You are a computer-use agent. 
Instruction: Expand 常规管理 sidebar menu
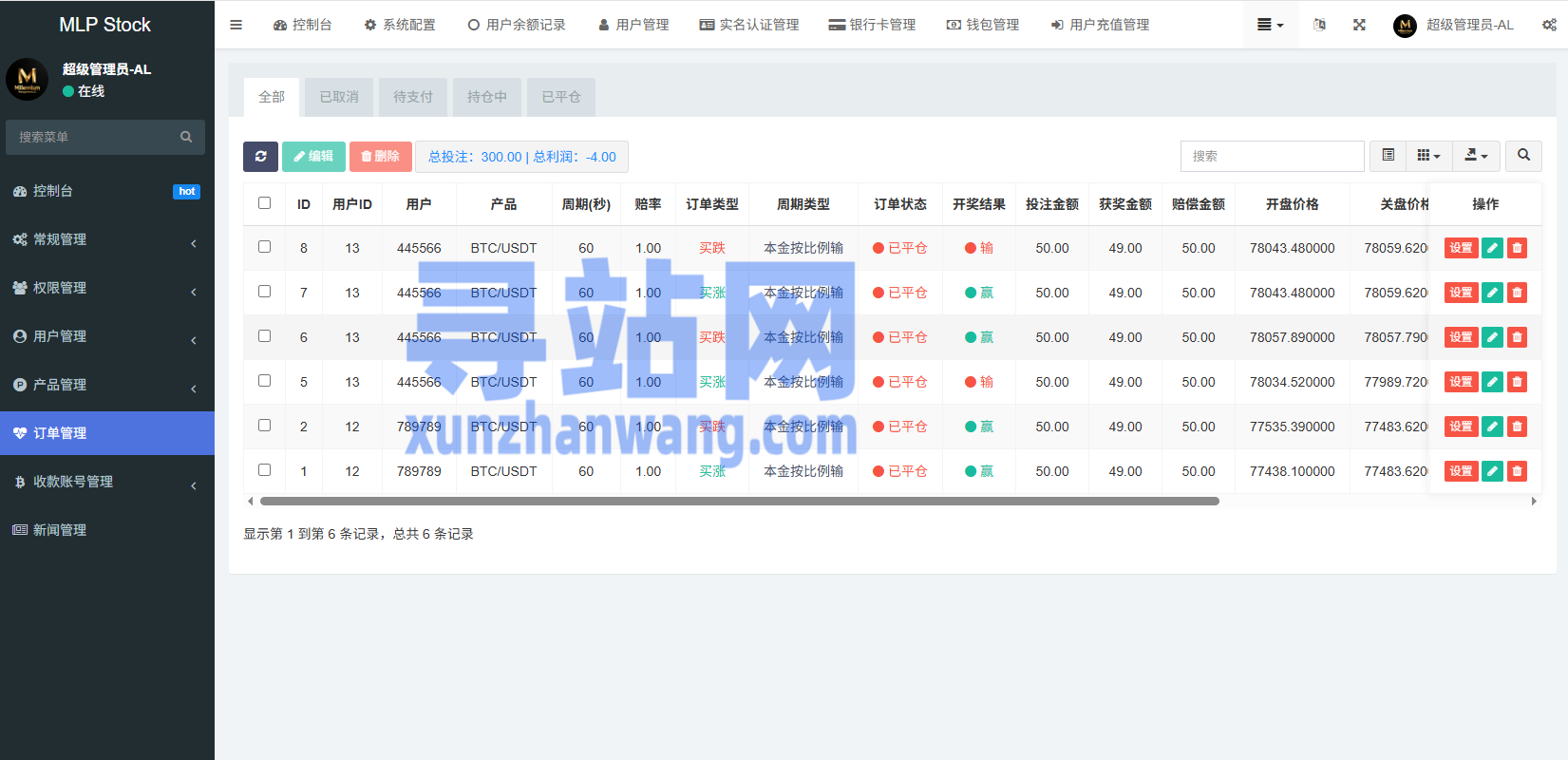[x=106, y=239]
